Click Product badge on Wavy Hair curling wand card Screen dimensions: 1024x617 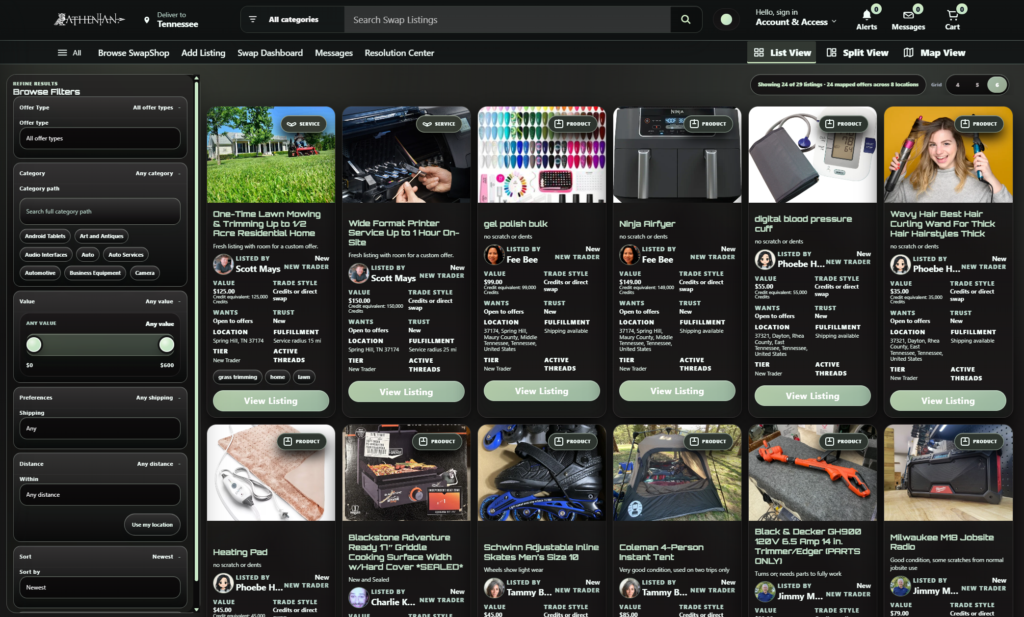click(x=978, y=123)
